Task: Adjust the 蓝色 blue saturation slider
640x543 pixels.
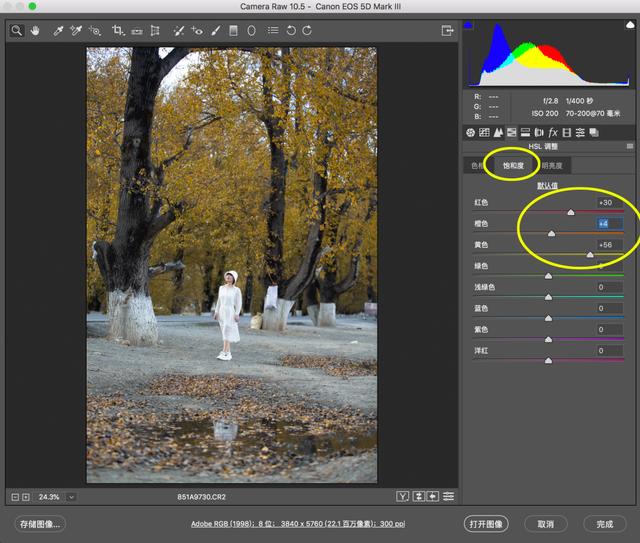Action: tap(549, 318)
